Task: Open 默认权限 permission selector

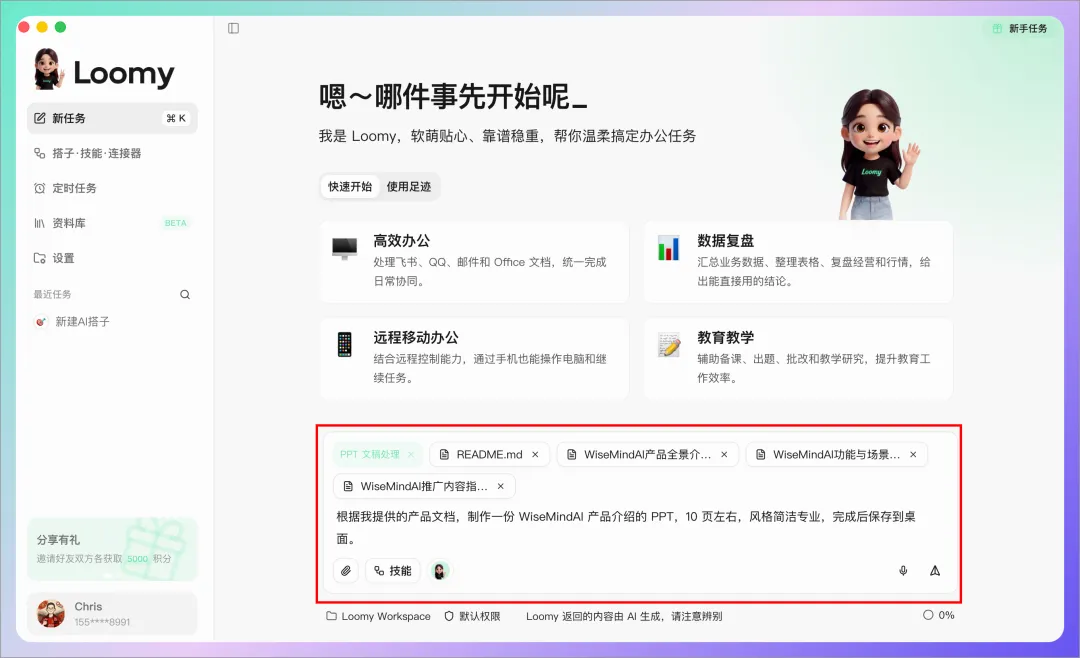Action: [472, 616]
